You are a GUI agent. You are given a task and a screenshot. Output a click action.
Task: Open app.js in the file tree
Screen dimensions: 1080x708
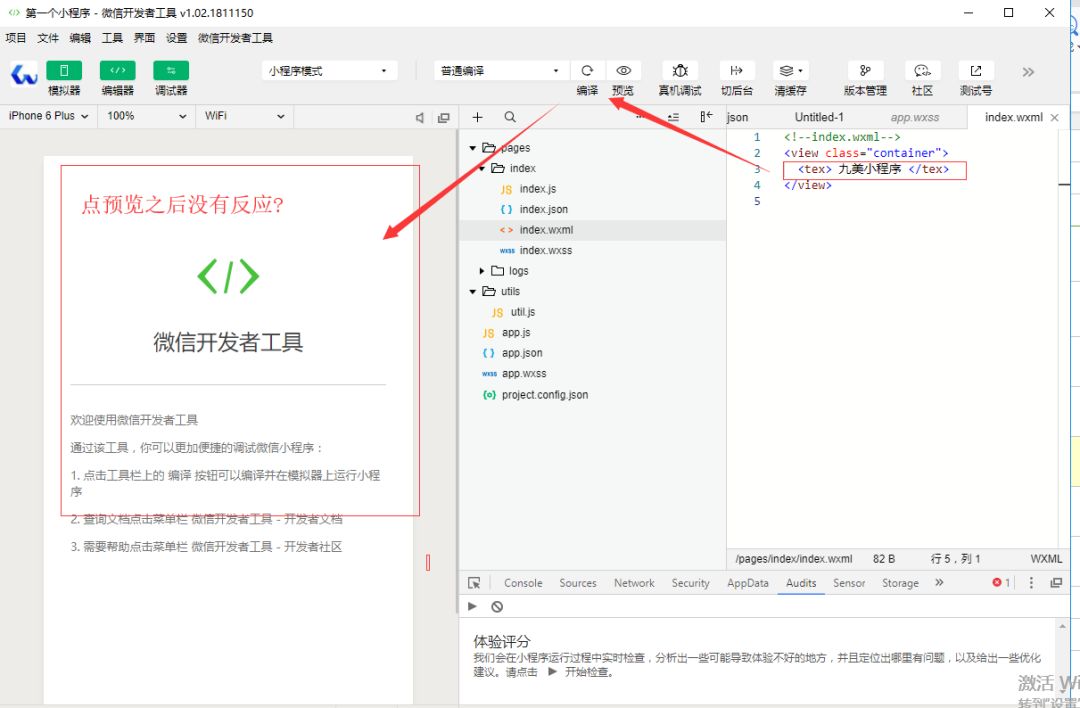click(x=516, y=333)
